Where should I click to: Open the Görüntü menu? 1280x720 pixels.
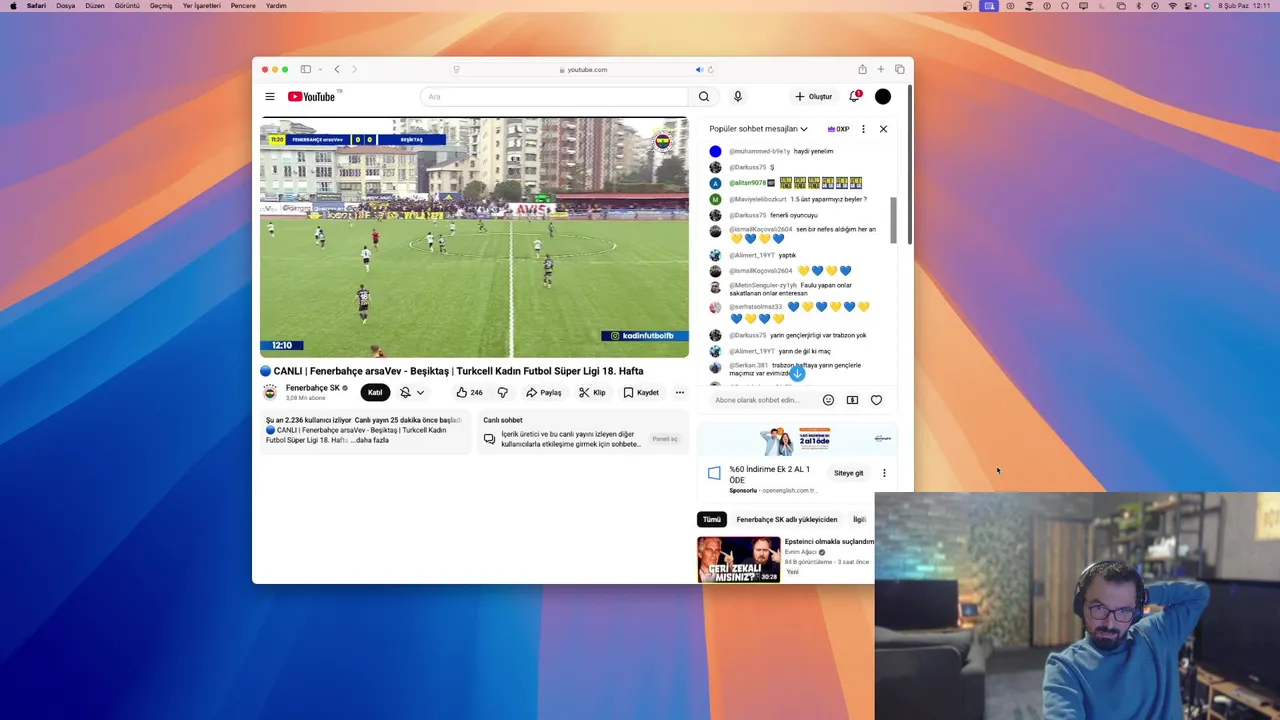(x=127, y=6)
